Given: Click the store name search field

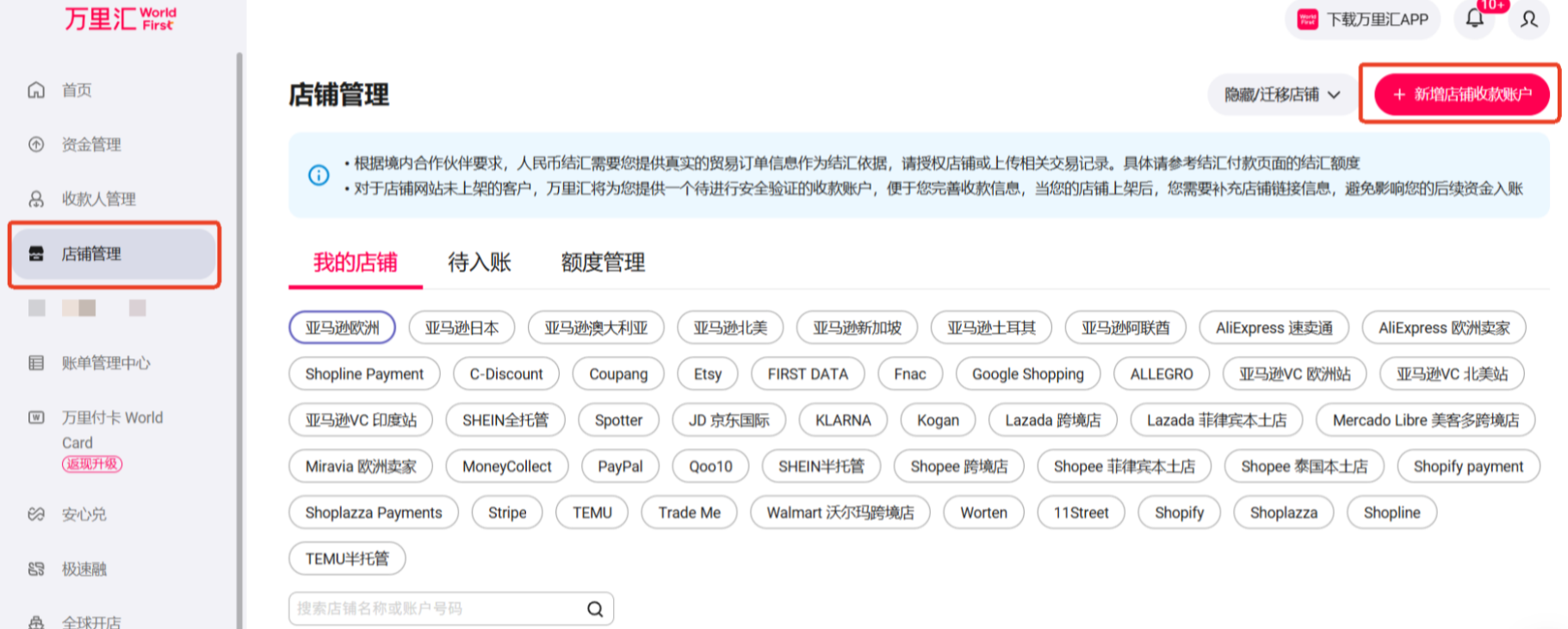Looking at the screenshot, I should point(451,608).
